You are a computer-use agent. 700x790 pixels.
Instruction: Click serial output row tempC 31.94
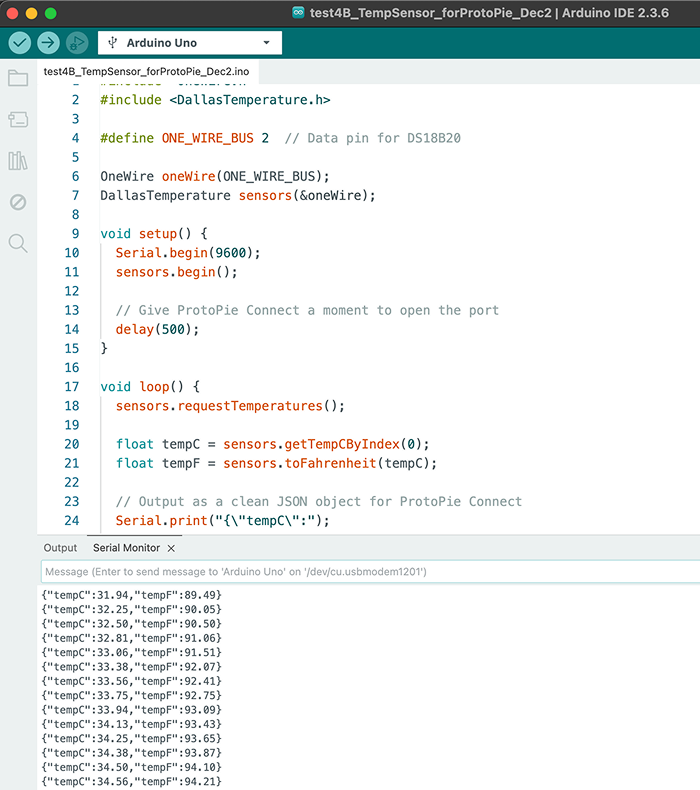point(132,595)
